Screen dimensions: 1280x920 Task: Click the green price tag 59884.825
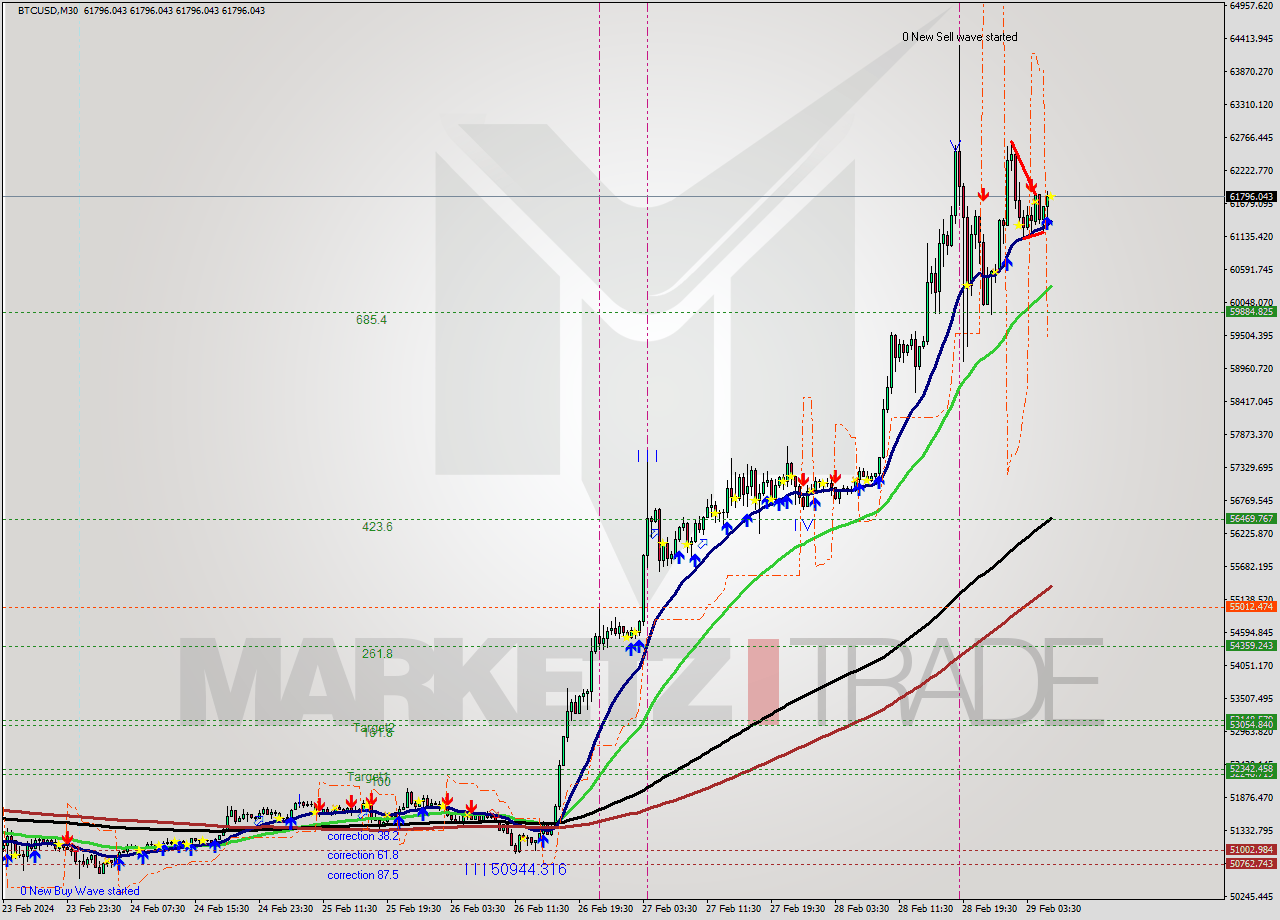1250,312
